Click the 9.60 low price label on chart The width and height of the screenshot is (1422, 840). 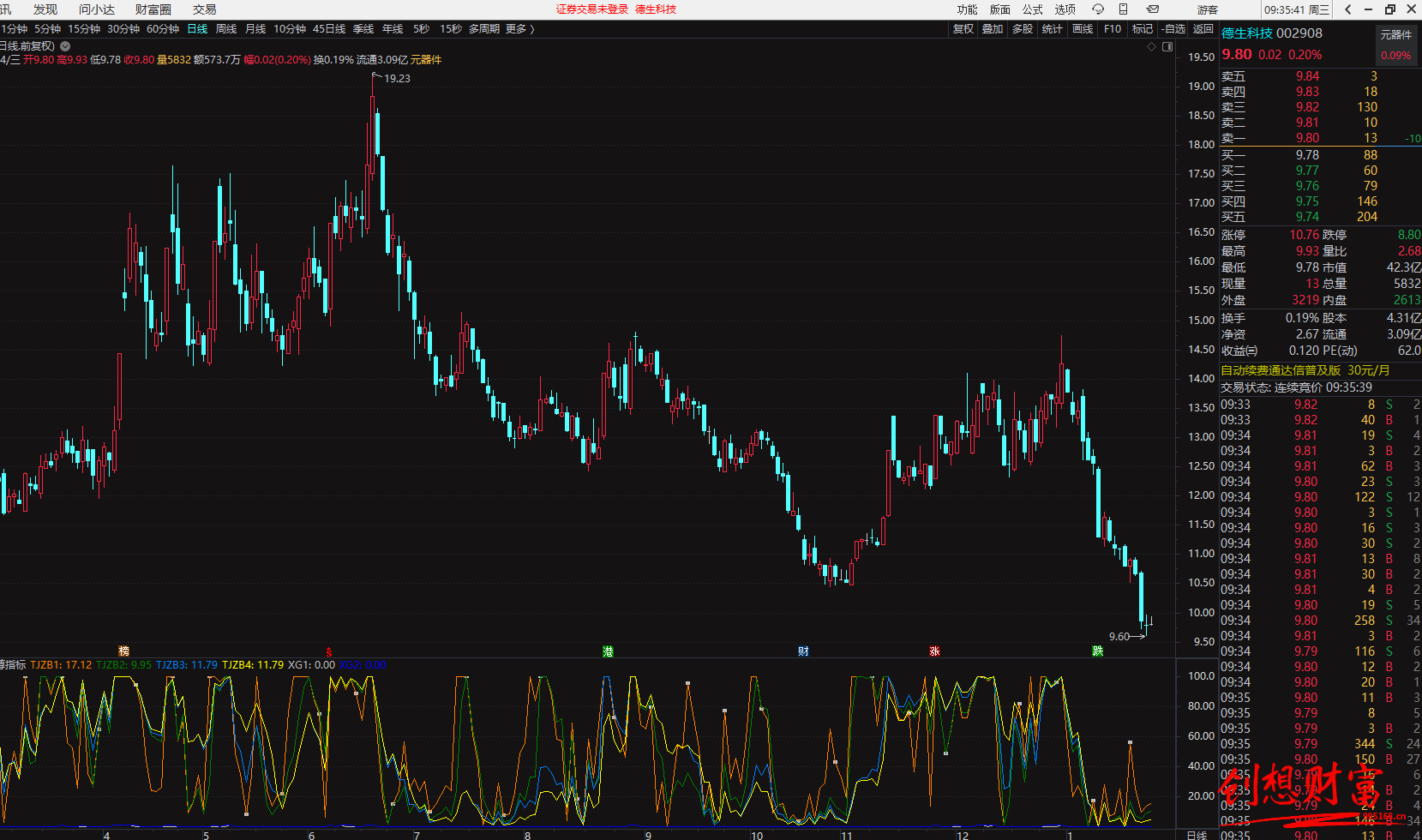point(1119,636)
